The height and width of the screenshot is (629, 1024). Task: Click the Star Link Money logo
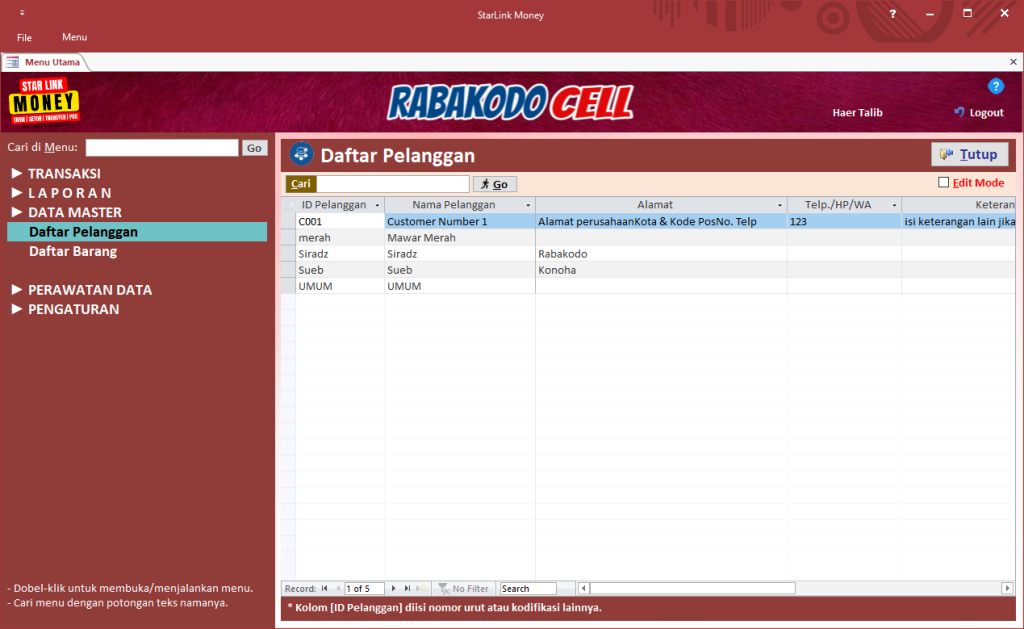tap(44, 101)
